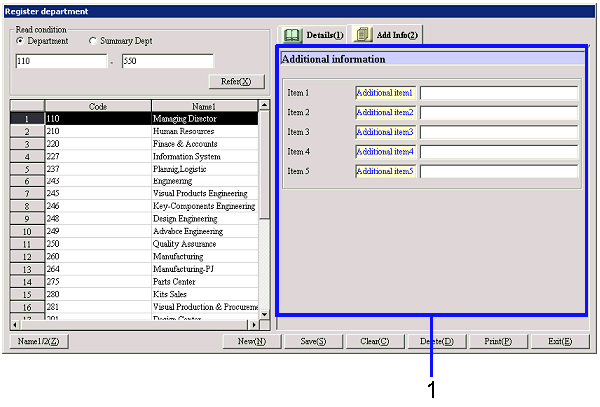Click the start department code field showing 110
This screenshot has width=600, height=407.
tap(60, 62)
